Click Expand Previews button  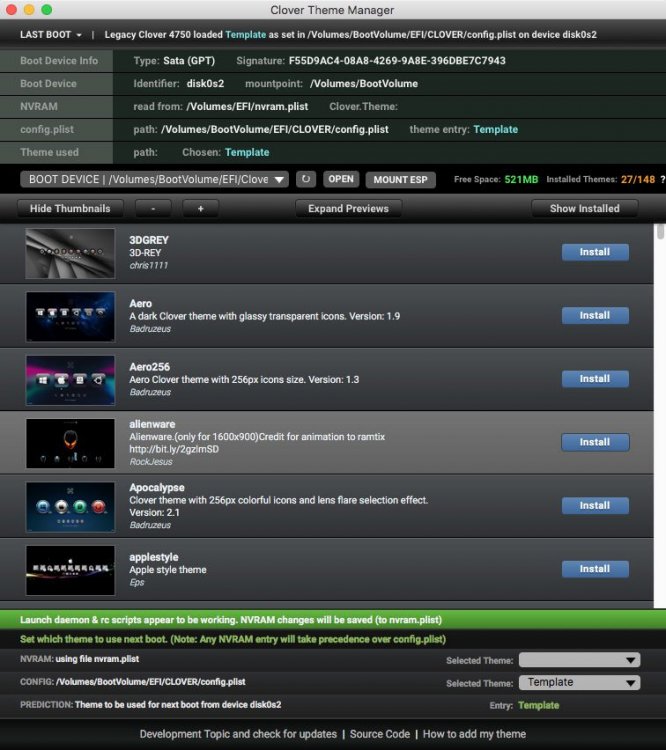tap(348, 209)
